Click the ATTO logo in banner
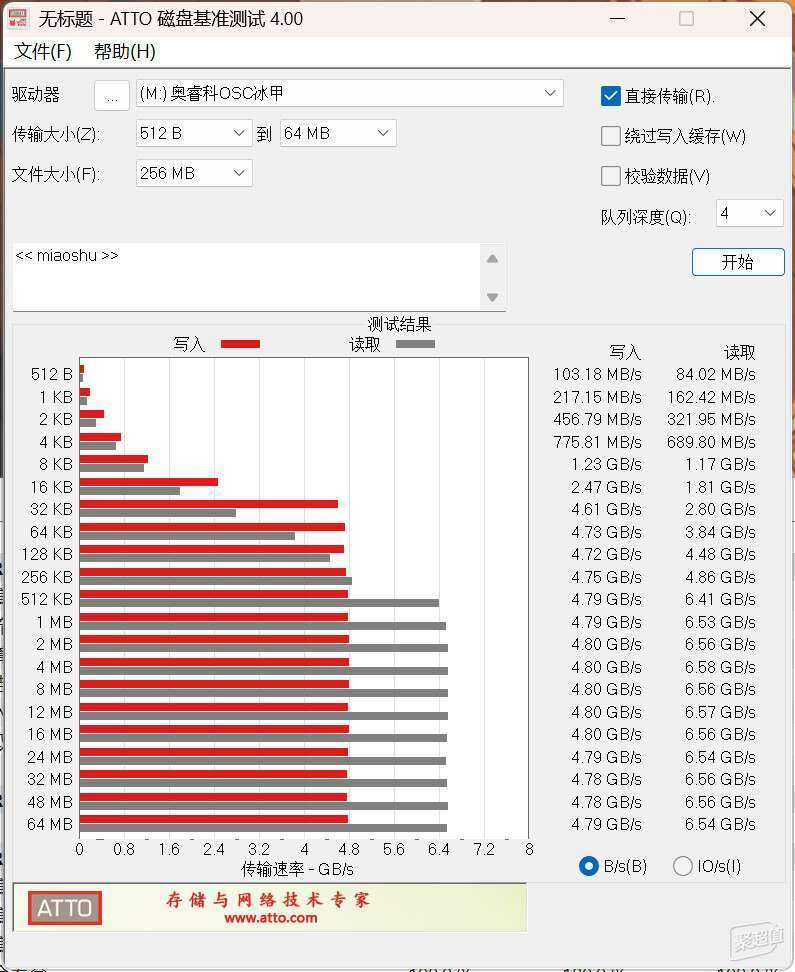 [x=64, y=908]
